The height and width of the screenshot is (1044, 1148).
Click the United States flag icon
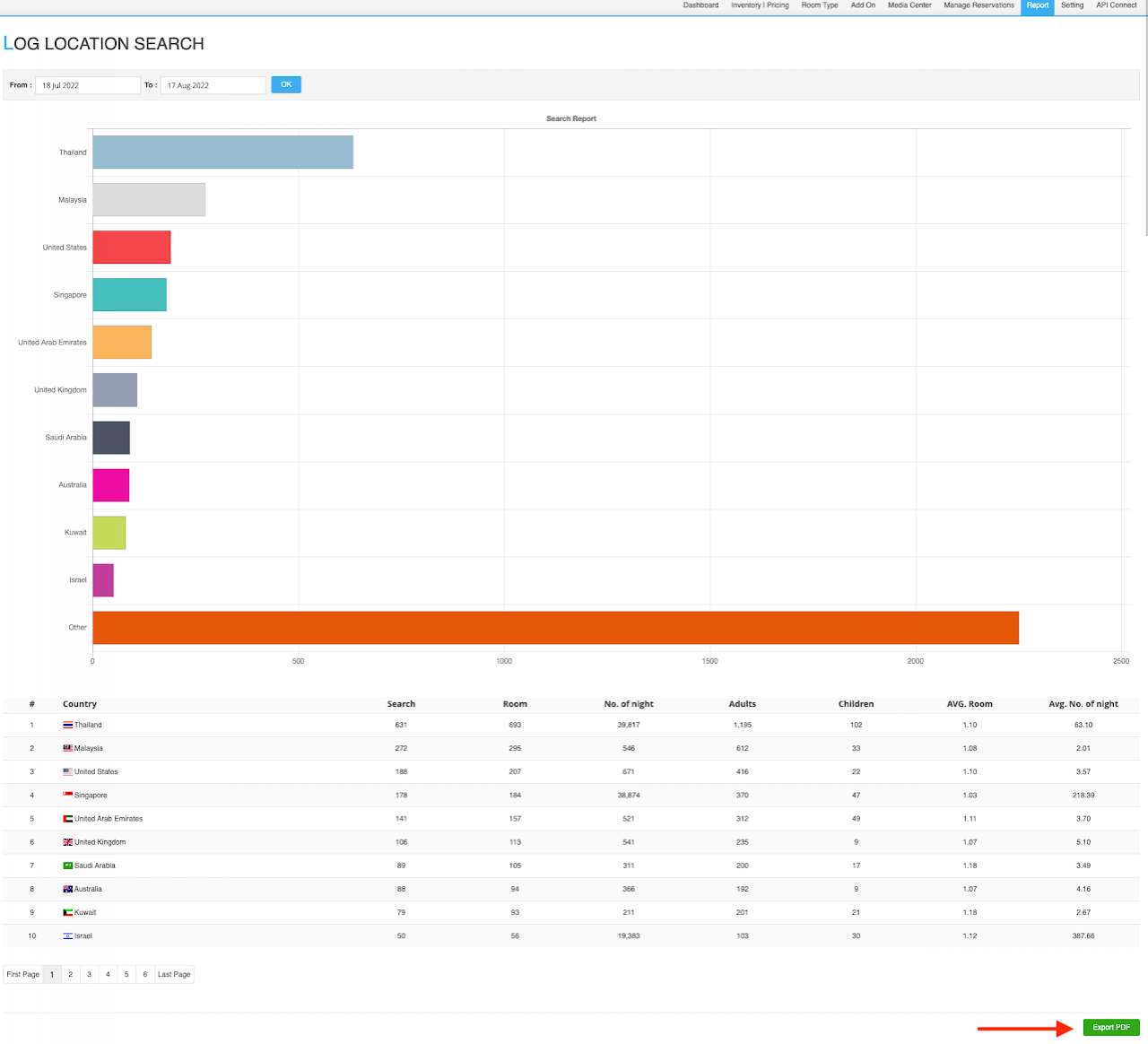pos(67,771)
